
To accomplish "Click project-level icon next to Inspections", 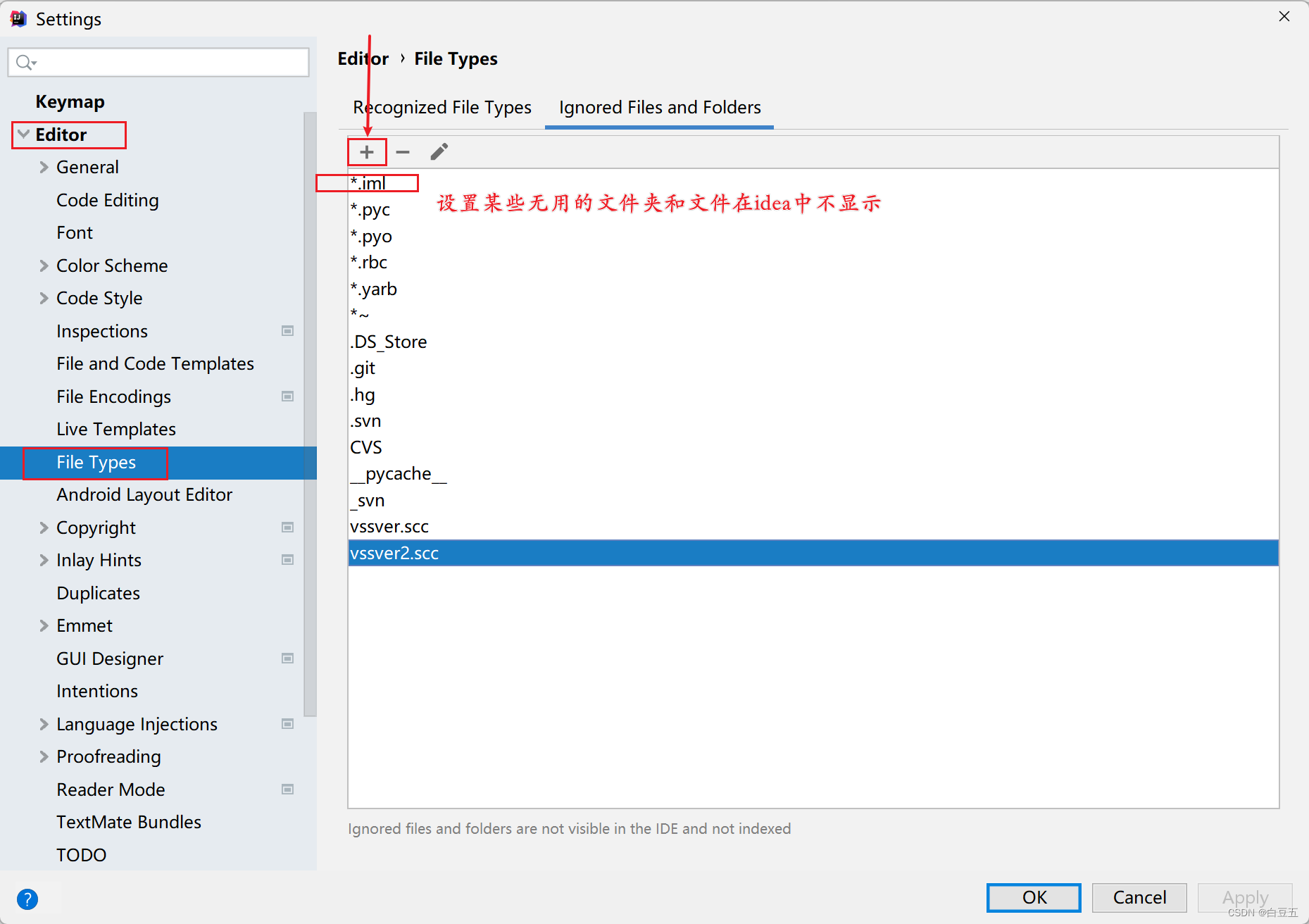I will 287,331.
